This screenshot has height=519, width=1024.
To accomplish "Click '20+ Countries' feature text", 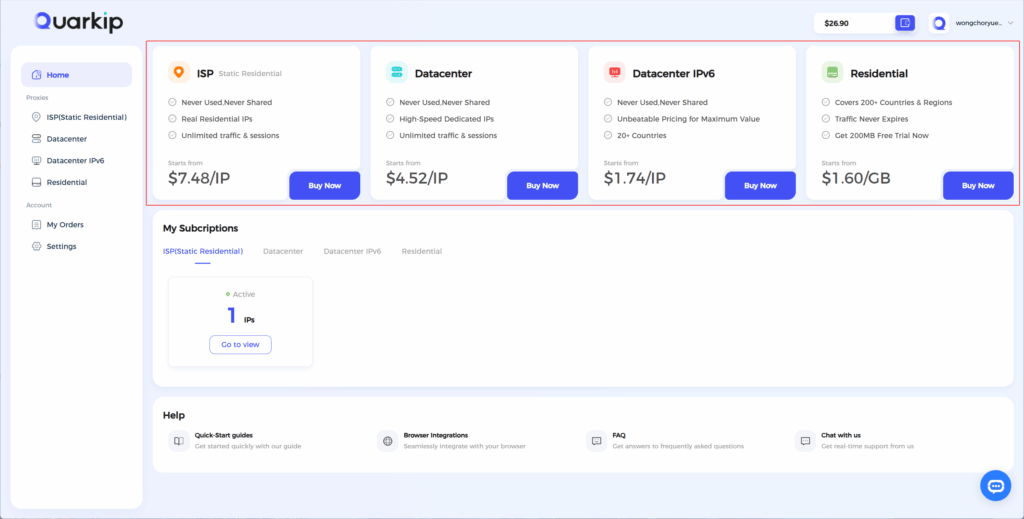I will 642,136.
